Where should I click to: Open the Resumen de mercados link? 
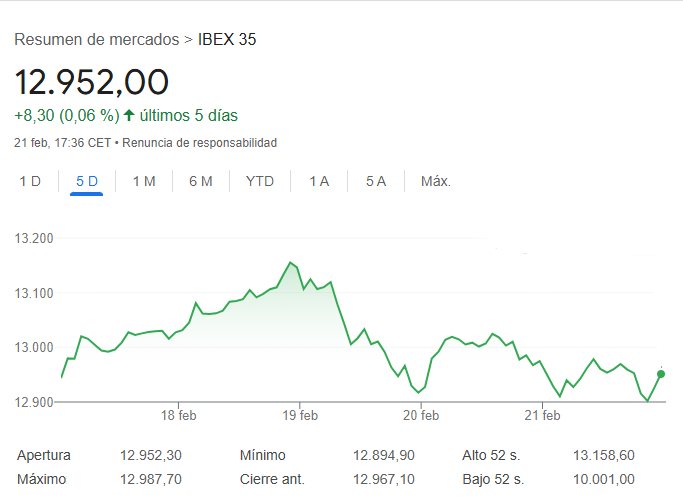[96, 40]
